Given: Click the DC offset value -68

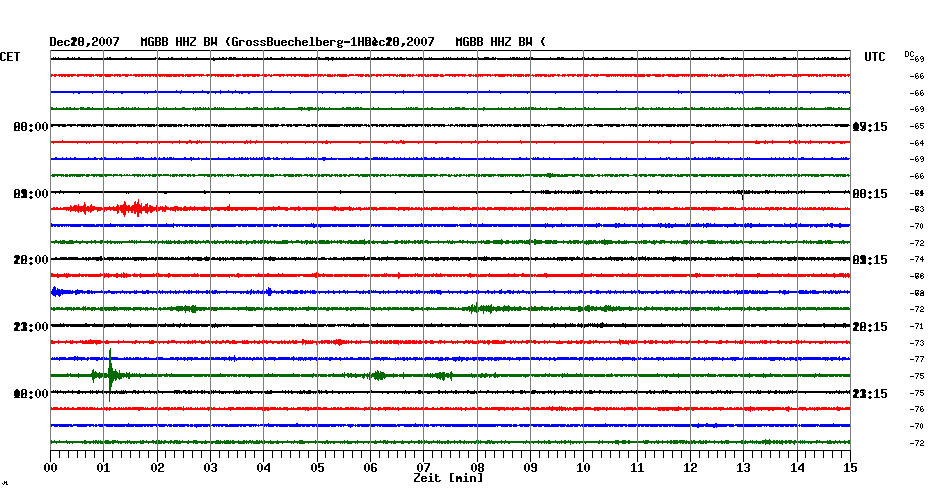Looking at the screenshot, I should click(917, 293).
